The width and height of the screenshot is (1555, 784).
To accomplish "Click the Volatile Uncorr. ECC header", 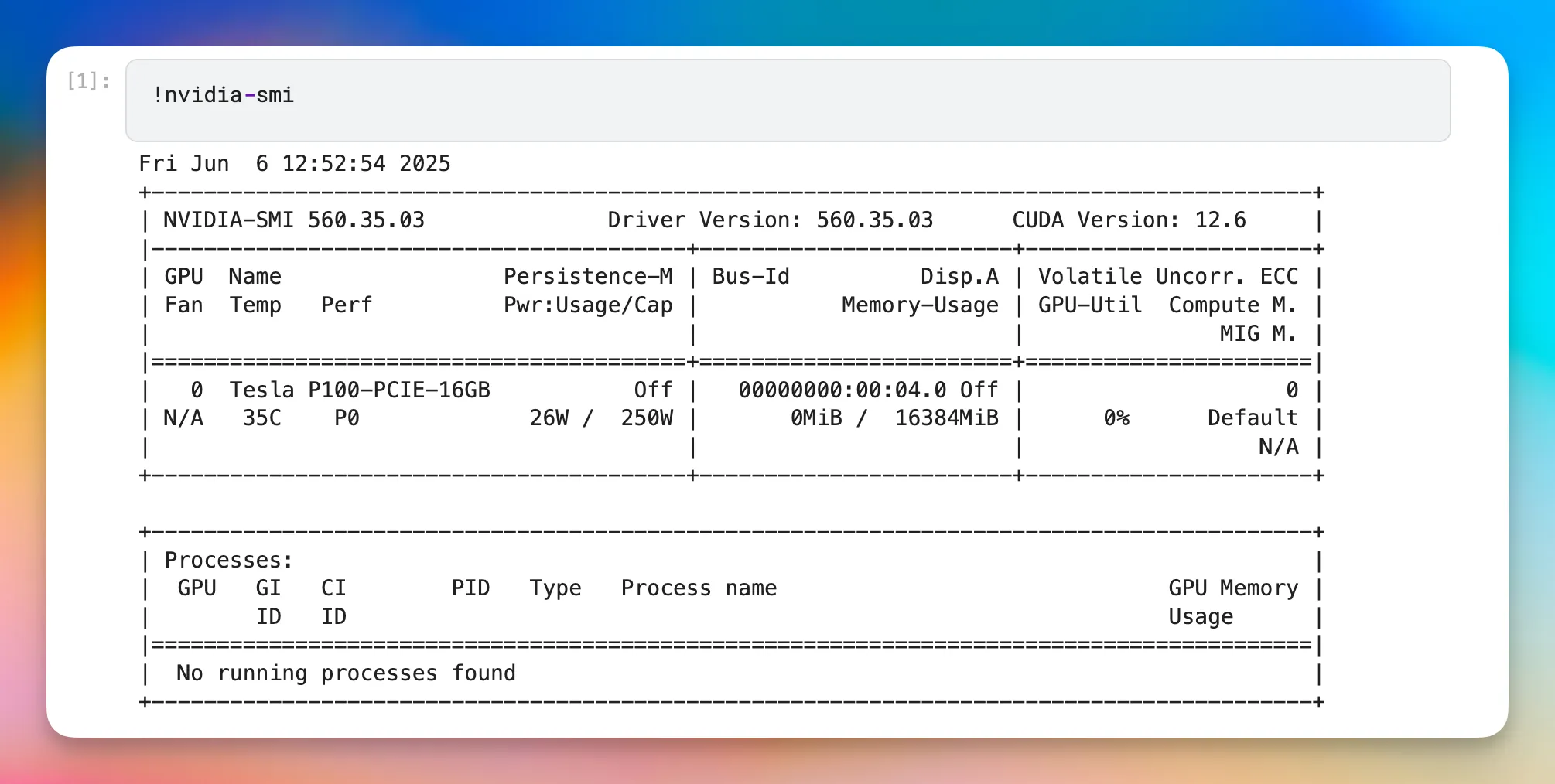I will pos(1167,277).
